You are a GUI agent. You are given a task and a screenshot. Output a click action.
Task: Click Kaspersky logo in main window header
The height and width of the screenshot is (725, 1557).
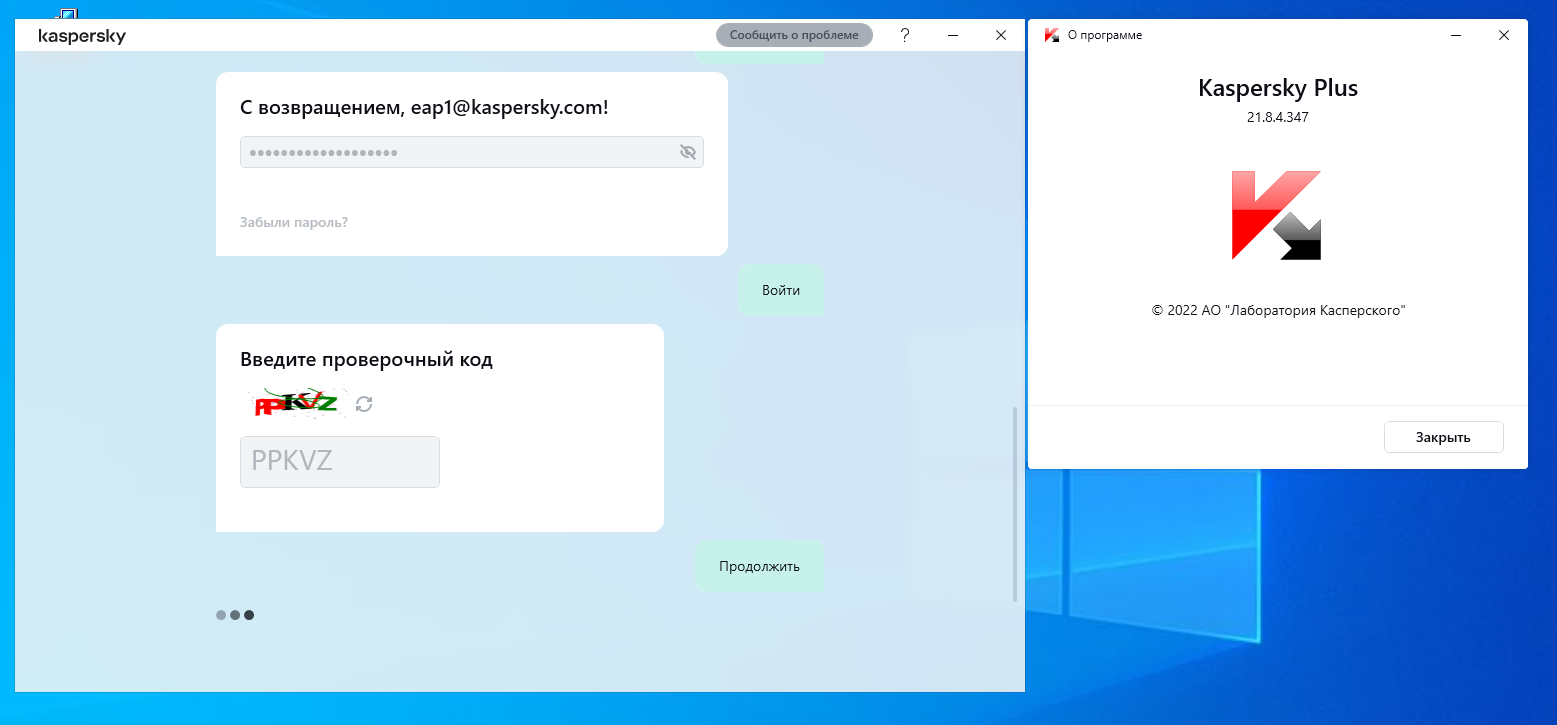click(82, 36)
